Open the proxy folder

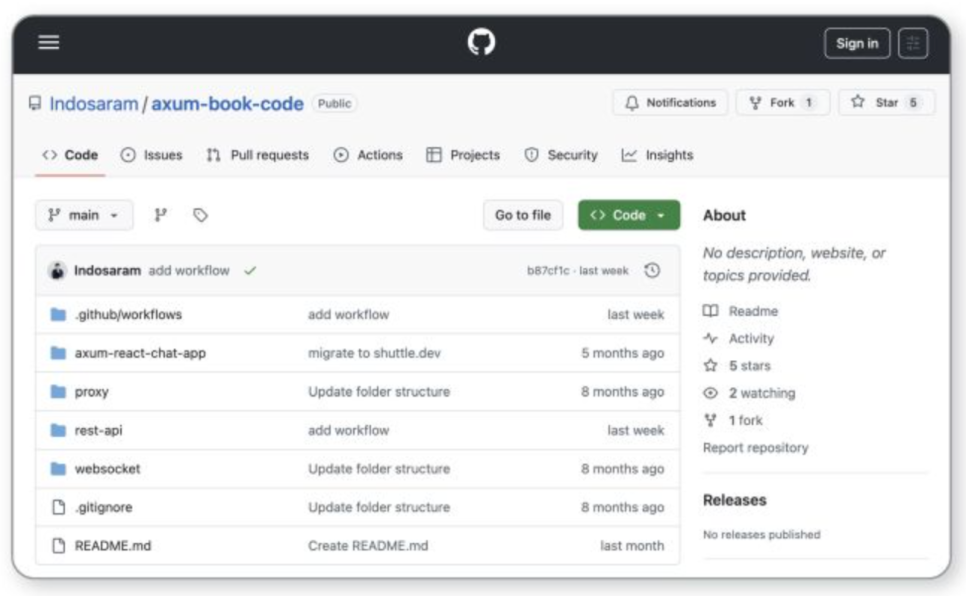(92, 392)
